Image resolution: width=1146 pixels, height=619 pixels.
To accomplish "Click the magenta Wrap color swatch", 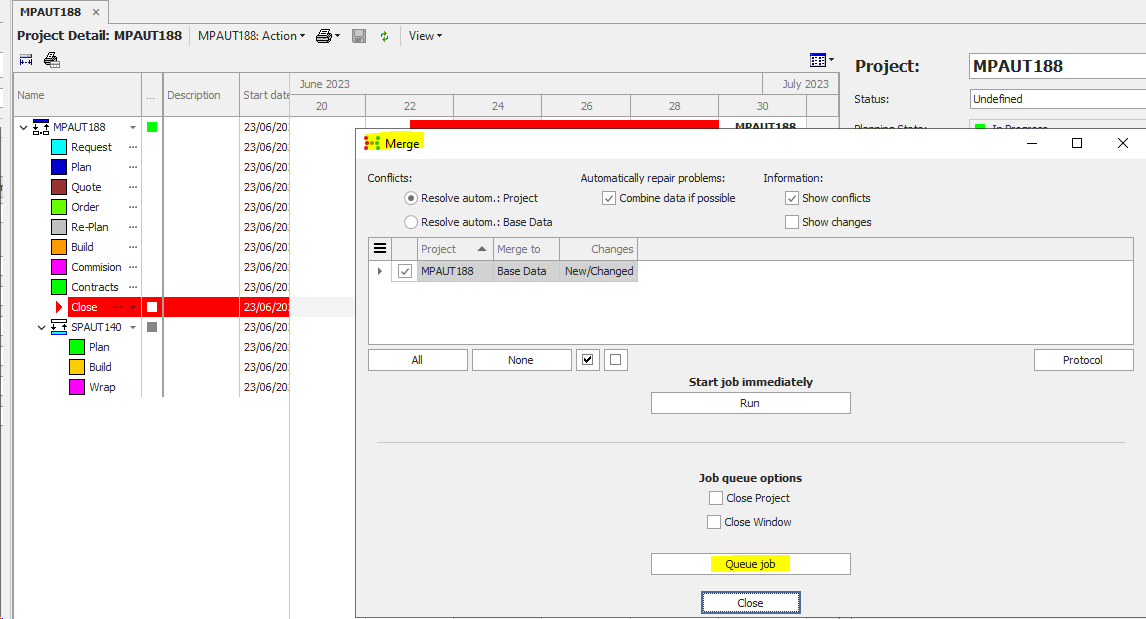I will pyautogui.click(x=77, y=387).
